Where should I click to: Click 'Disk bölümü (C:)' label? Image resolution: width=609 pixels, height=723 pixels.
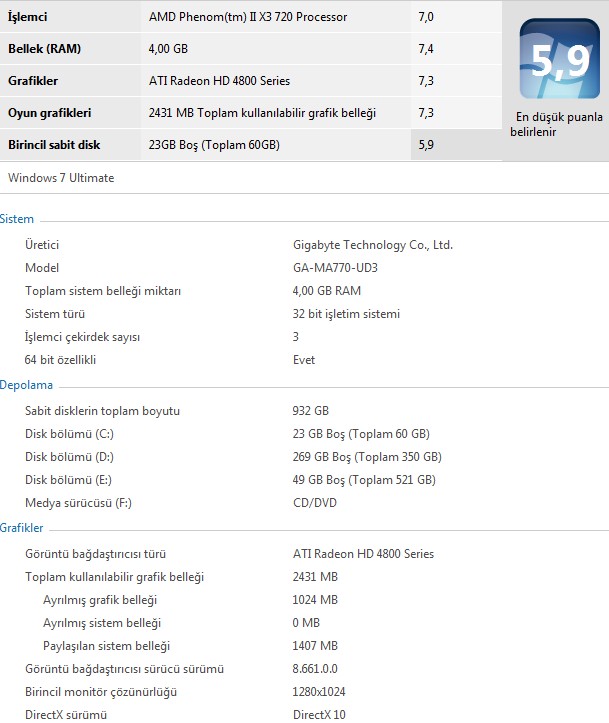(x=69, y=433)
